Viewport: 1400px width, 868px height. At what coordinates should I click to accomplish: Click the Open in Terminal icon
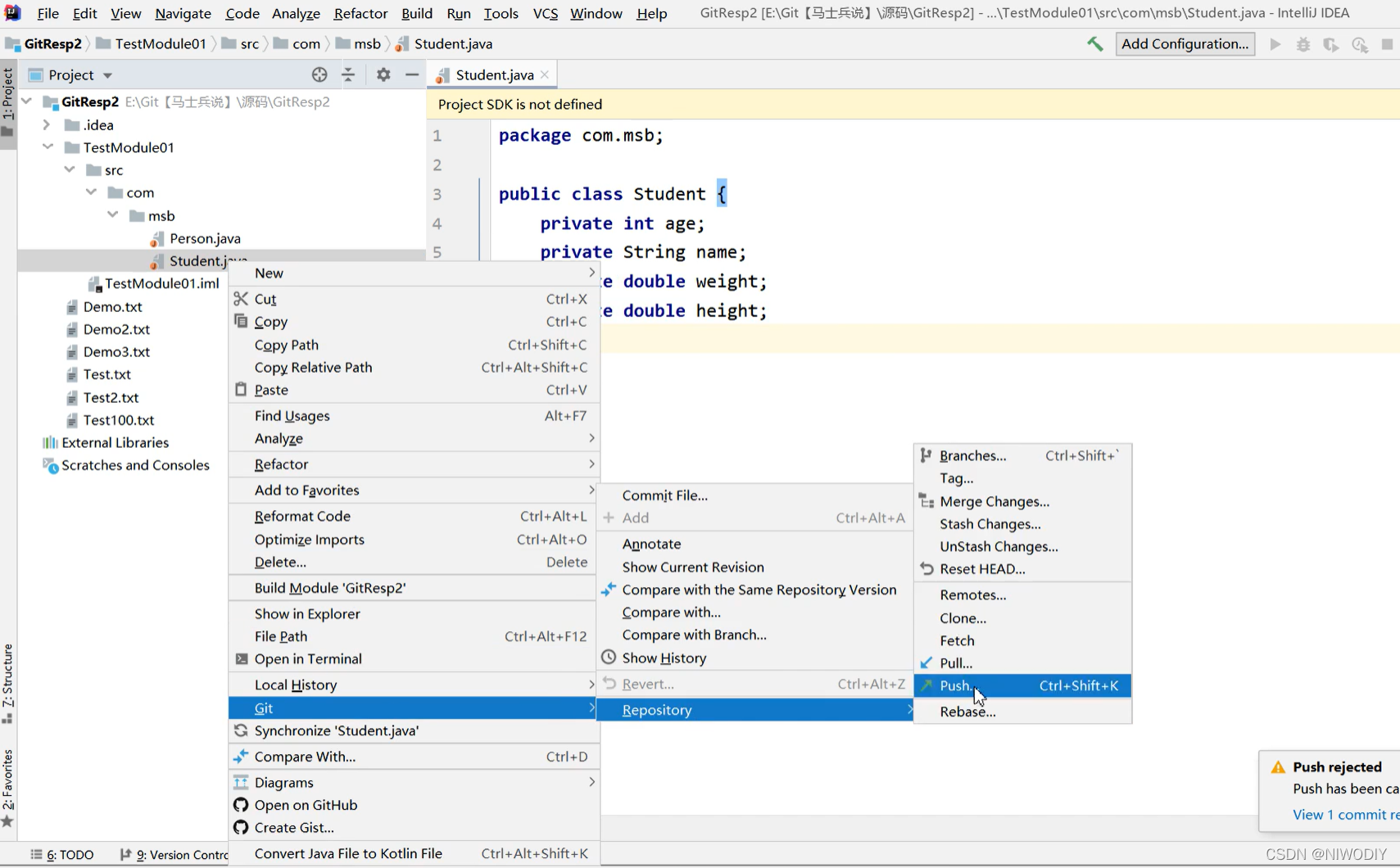242,659
